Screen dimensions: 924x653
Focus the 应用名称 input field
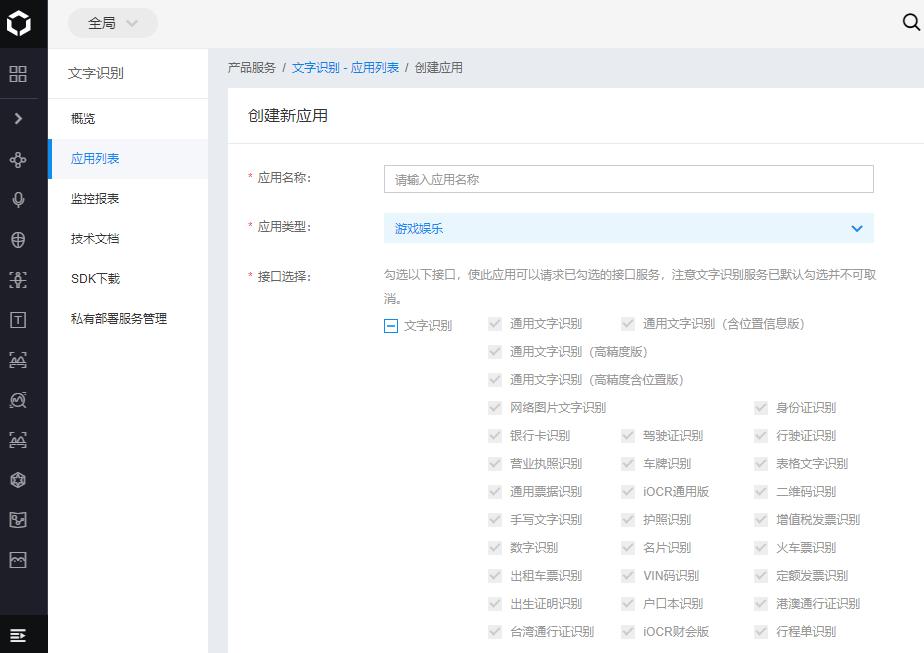coord(629,179)
